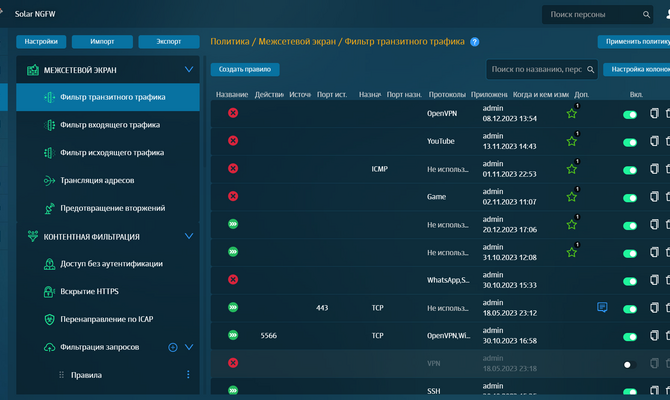Screen dimensions: 670x400
Task: Click the deny icon in WhatsApp row
Action: point(233,279)
